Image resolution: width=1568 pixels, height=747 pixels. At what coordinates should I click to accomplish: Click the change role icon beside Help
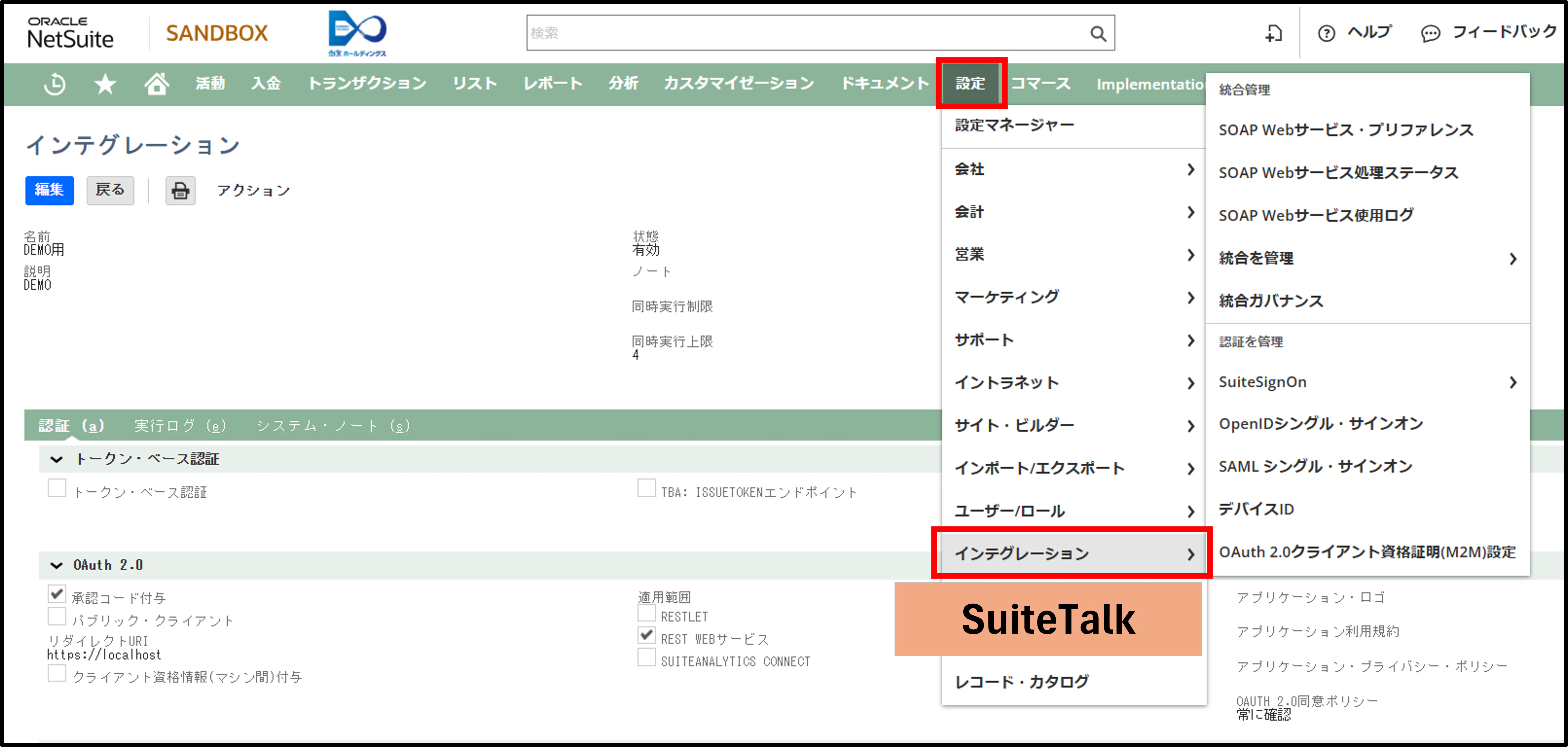(x=1273, y=33)
